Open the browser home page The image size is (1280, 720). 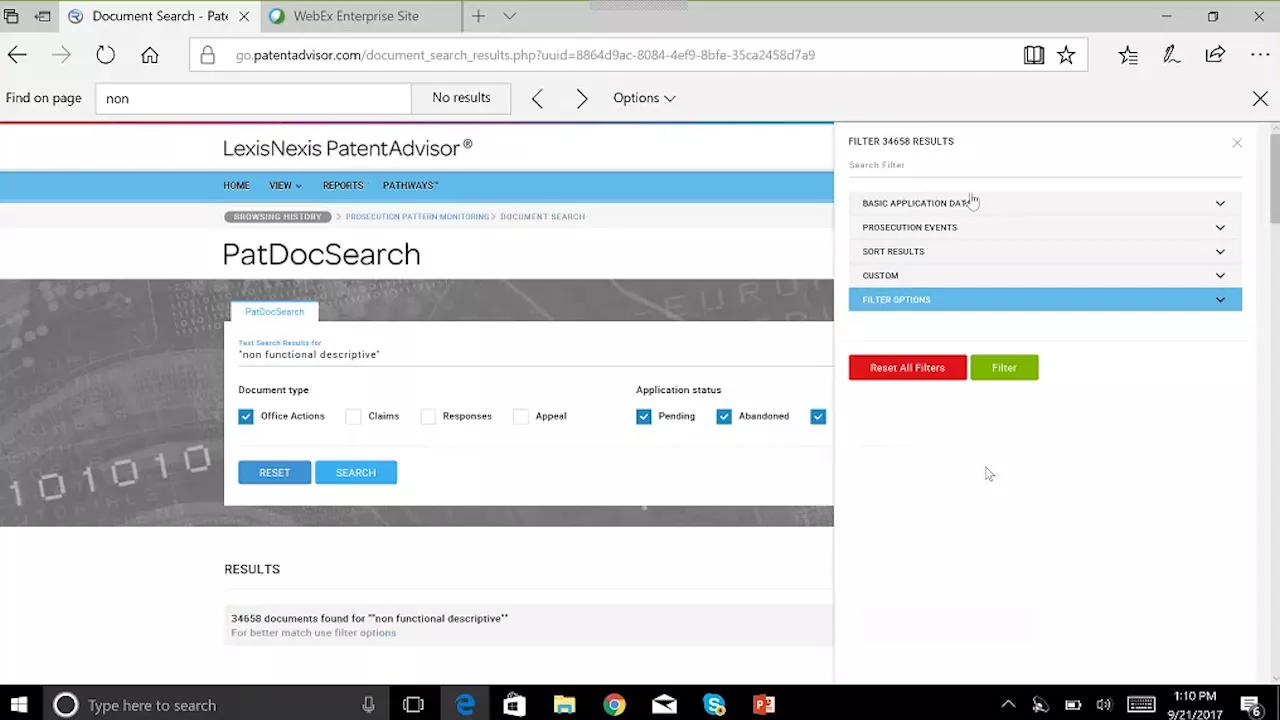[x=150, y=55]
